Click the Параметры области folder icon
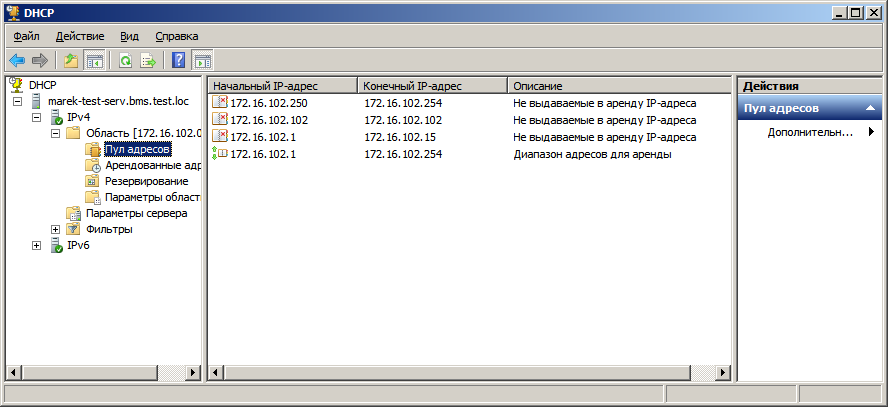The image size is (888, 407). pos(93,198)
